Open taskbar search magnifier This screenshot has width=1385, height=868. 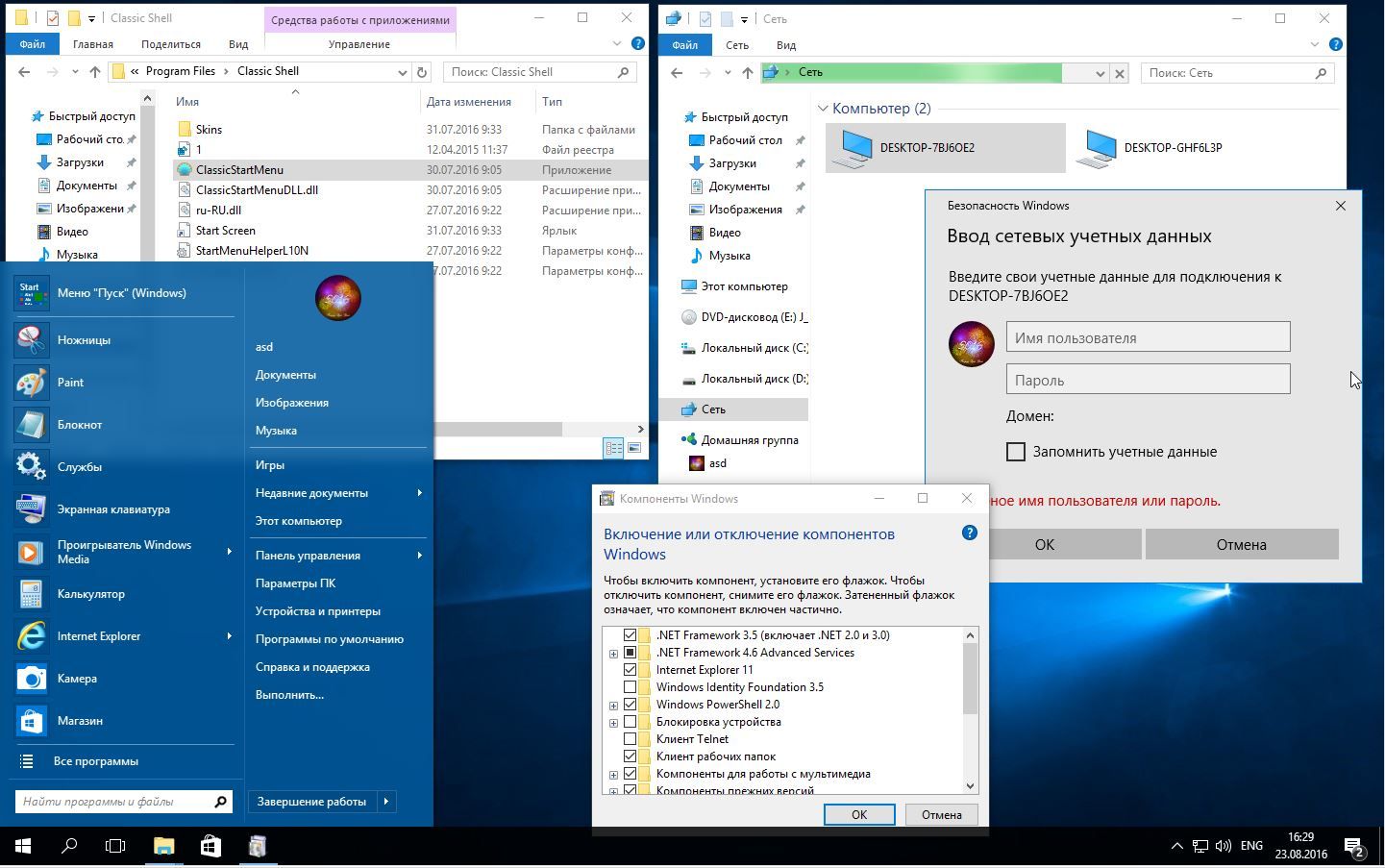pos(69,846)
